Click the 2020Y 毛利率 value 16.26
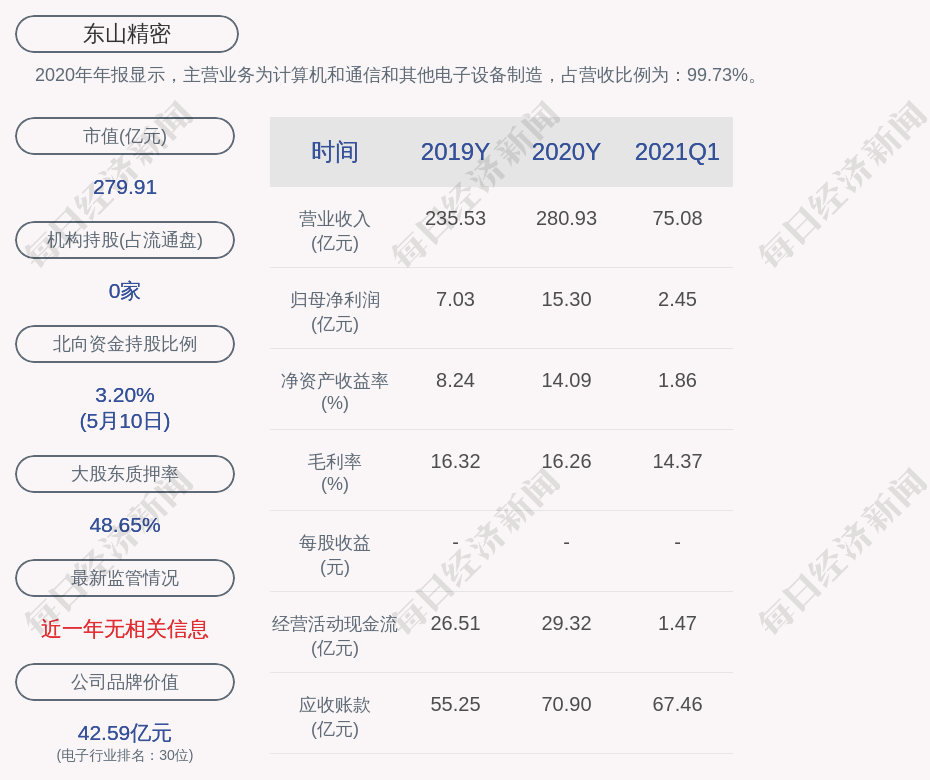This screenshot has height=780, width=930. coord(566,461)
